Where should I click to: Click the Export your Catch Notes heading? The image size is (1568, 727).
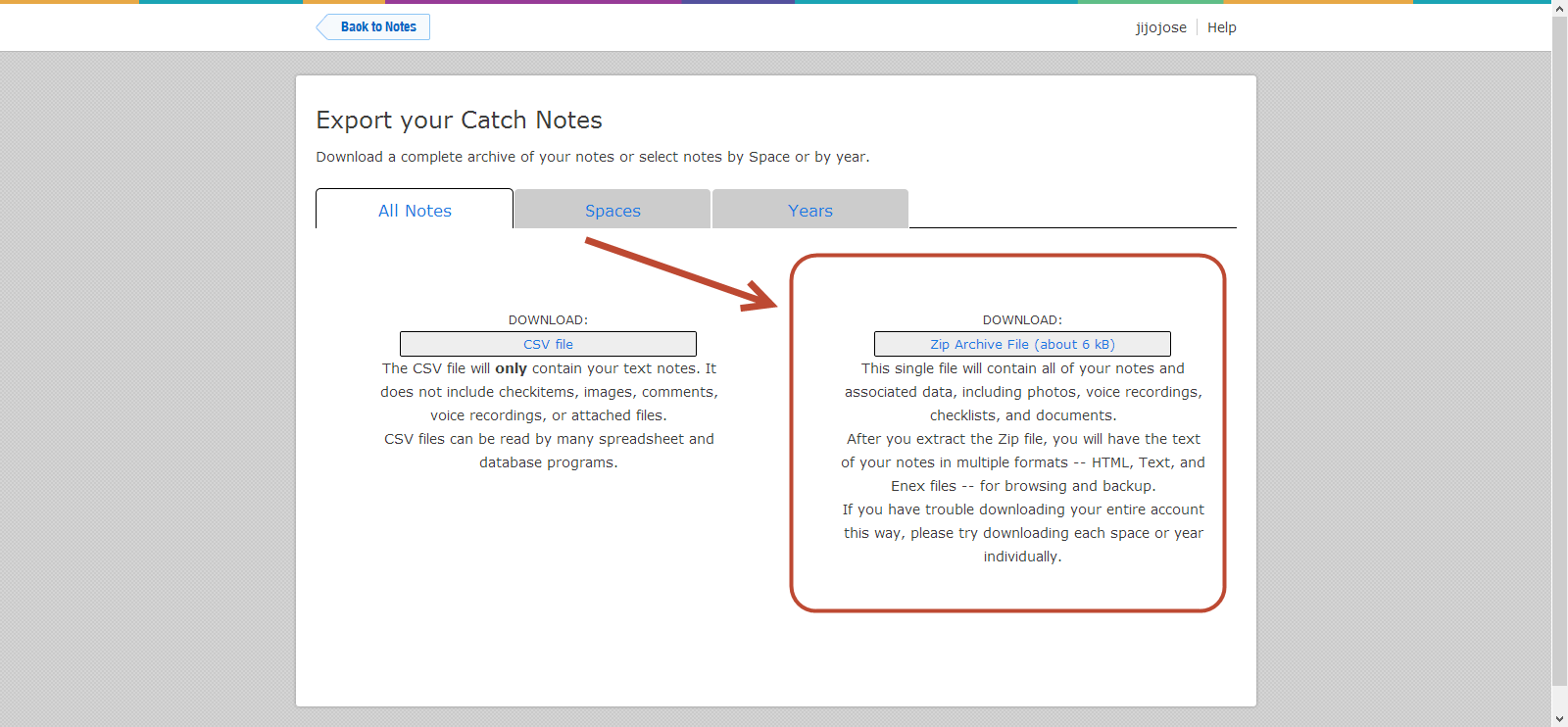click(459, 121)
